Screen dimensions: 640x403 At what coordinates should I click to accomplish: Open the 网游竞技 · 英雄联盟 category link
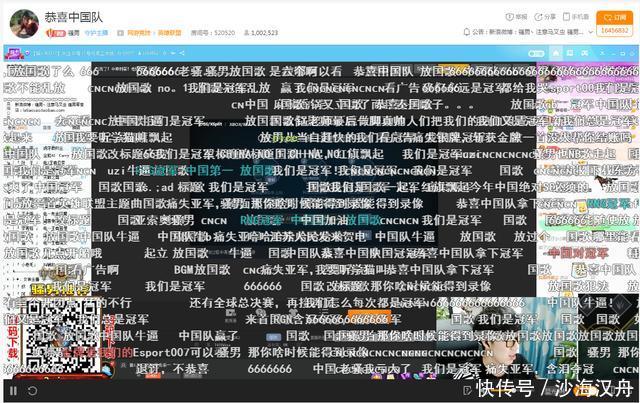(154, 33)
